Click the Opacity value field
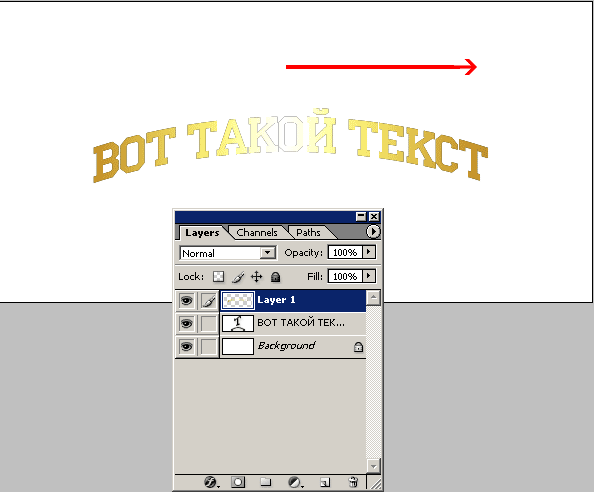594x492 pixels. pos(345,252)
